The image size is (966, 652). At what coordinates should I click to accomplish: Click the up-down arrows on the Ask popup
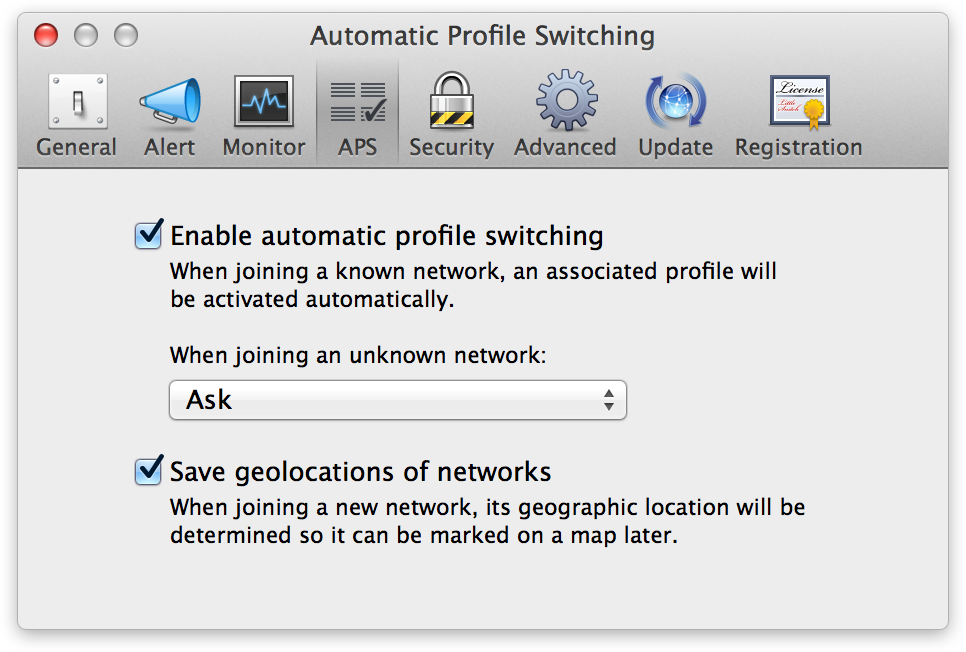point(608,400)
